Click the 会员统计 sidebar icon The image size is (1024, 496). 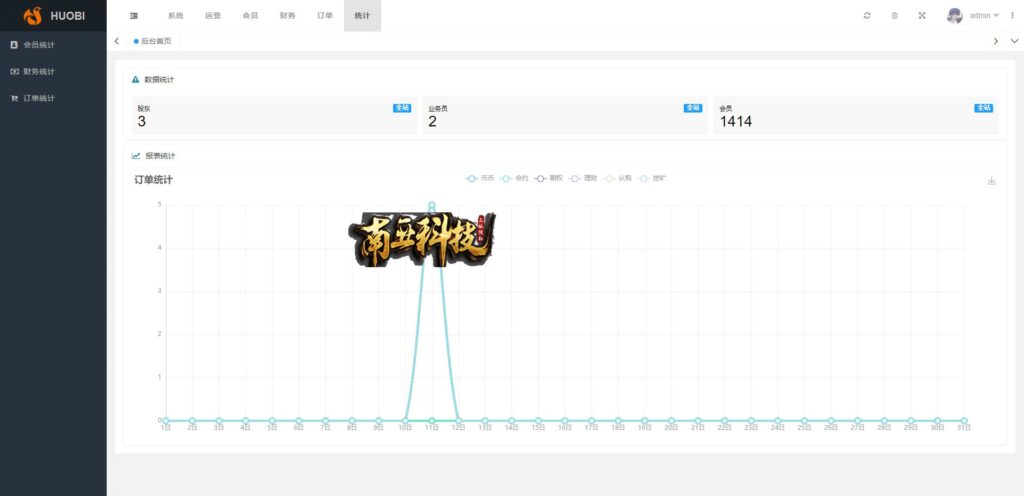pyautogui.click(x=14, y=45)
